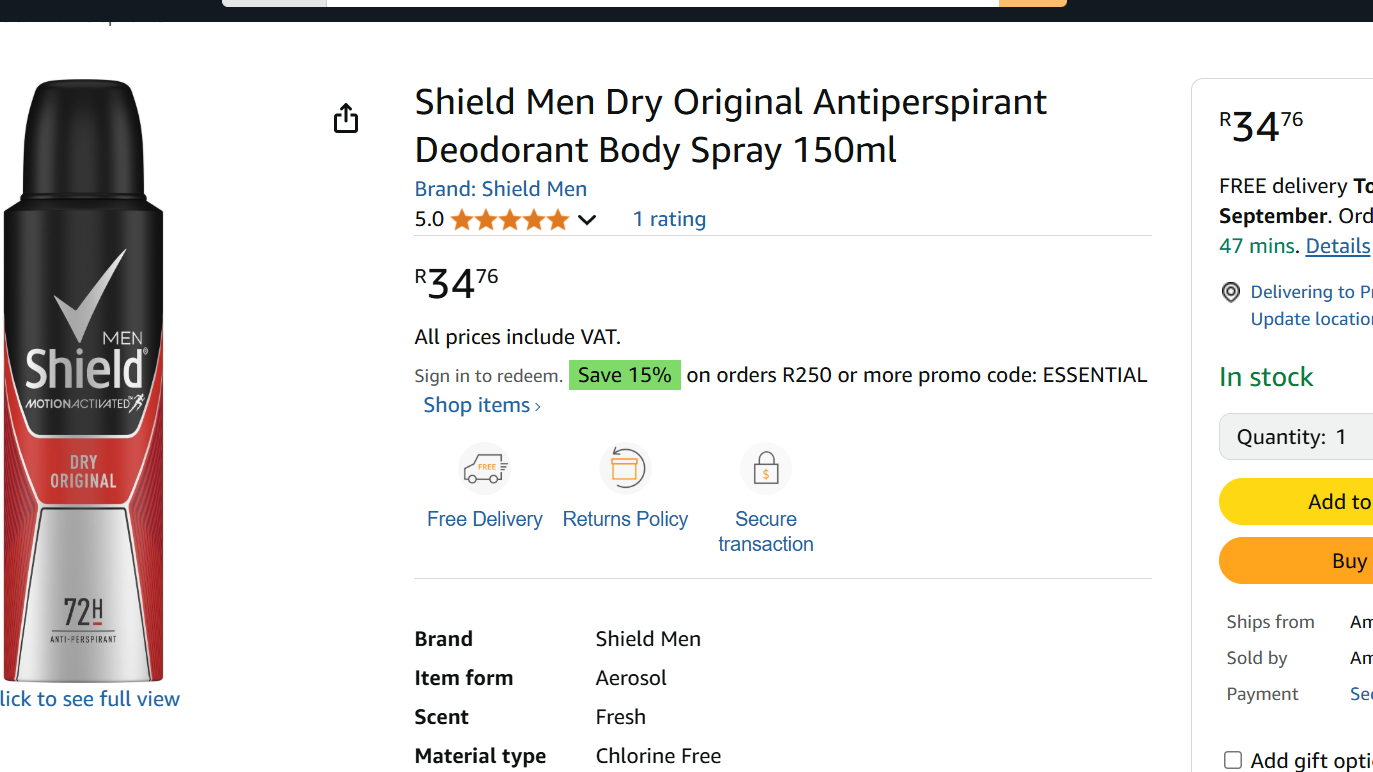Click the delivery location pin icon
Image resolution: width=1373 pixels, height=772 pixels.
coord(1231,292)
